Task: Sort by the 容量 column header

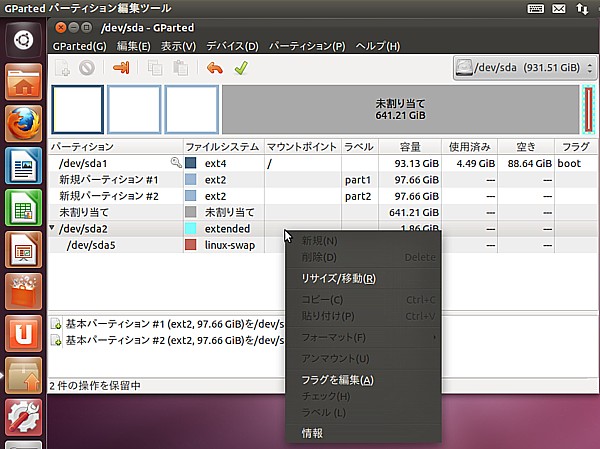Action: (410, 147)
